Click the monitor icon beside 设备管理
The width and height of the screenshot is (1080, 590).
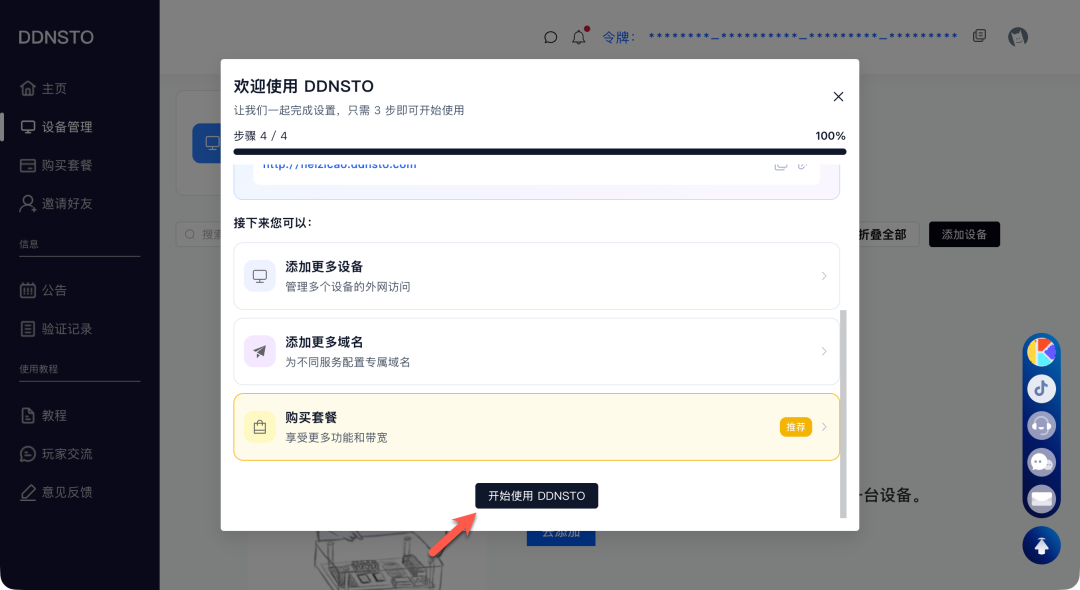coord(28,127)
